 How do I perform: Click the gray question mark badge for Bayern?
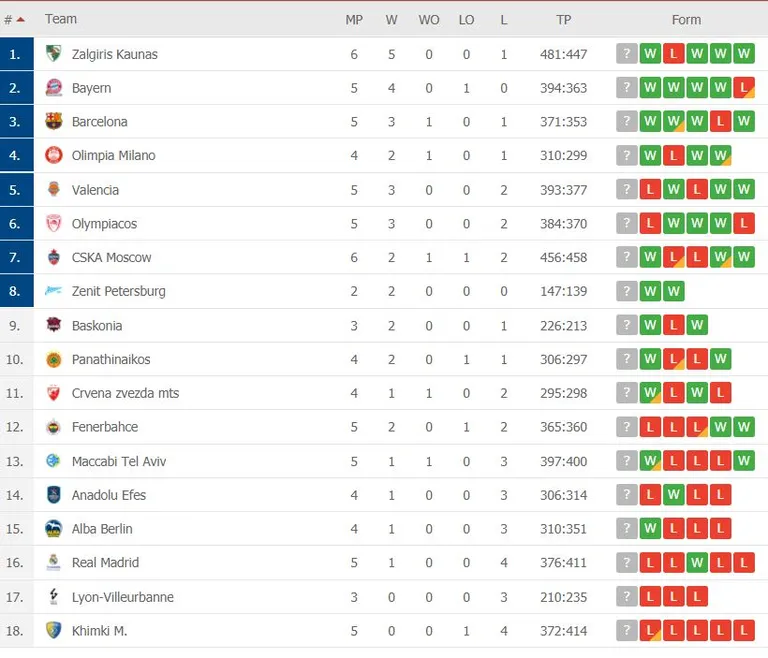(626, 88)
